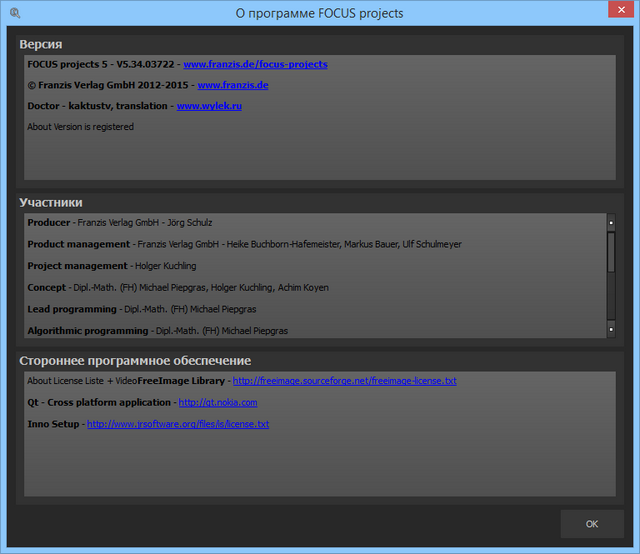Click the Concept credit line

(x=178, y=287)
